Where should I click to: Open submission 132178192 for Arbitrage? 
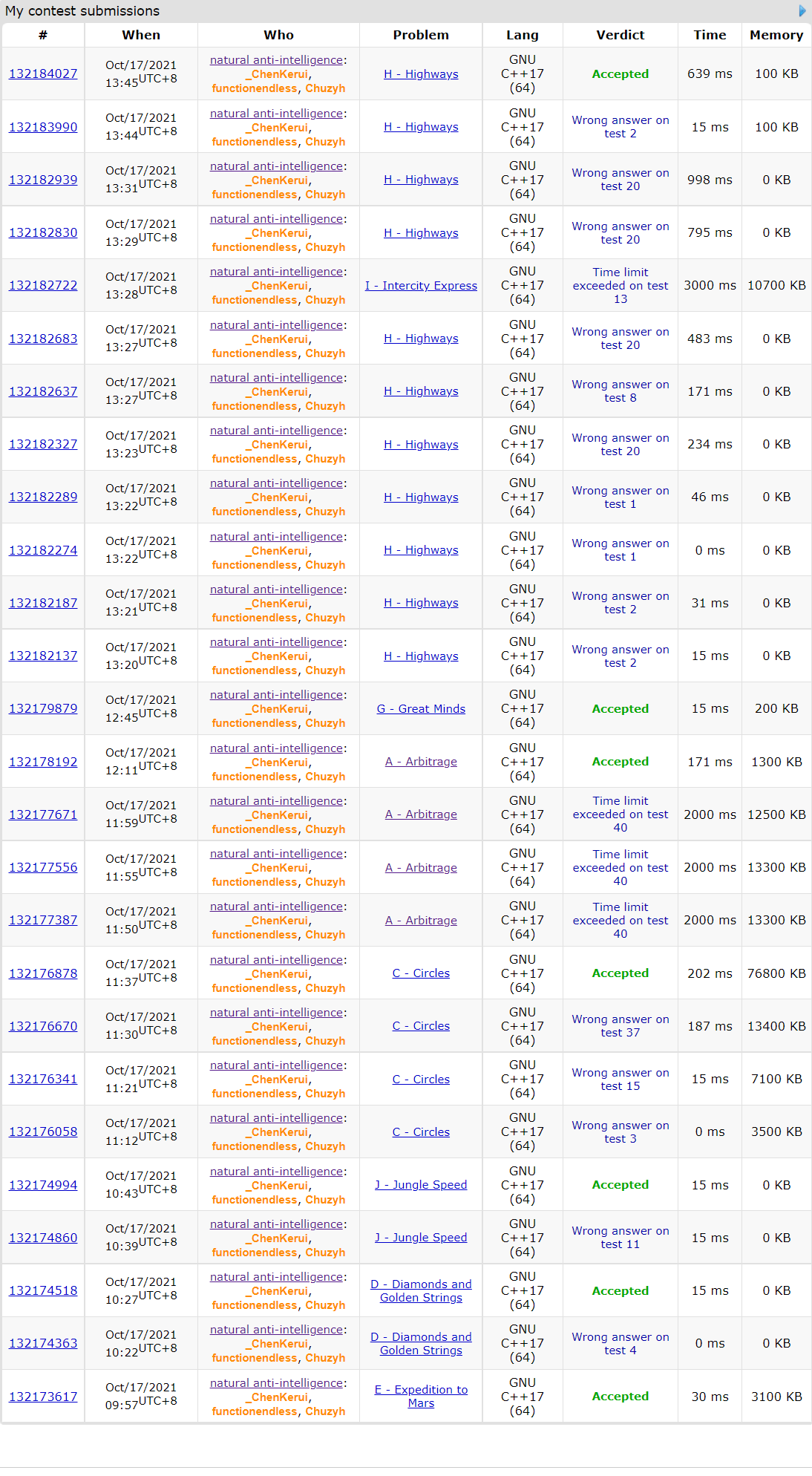click(x=43, y=762)
